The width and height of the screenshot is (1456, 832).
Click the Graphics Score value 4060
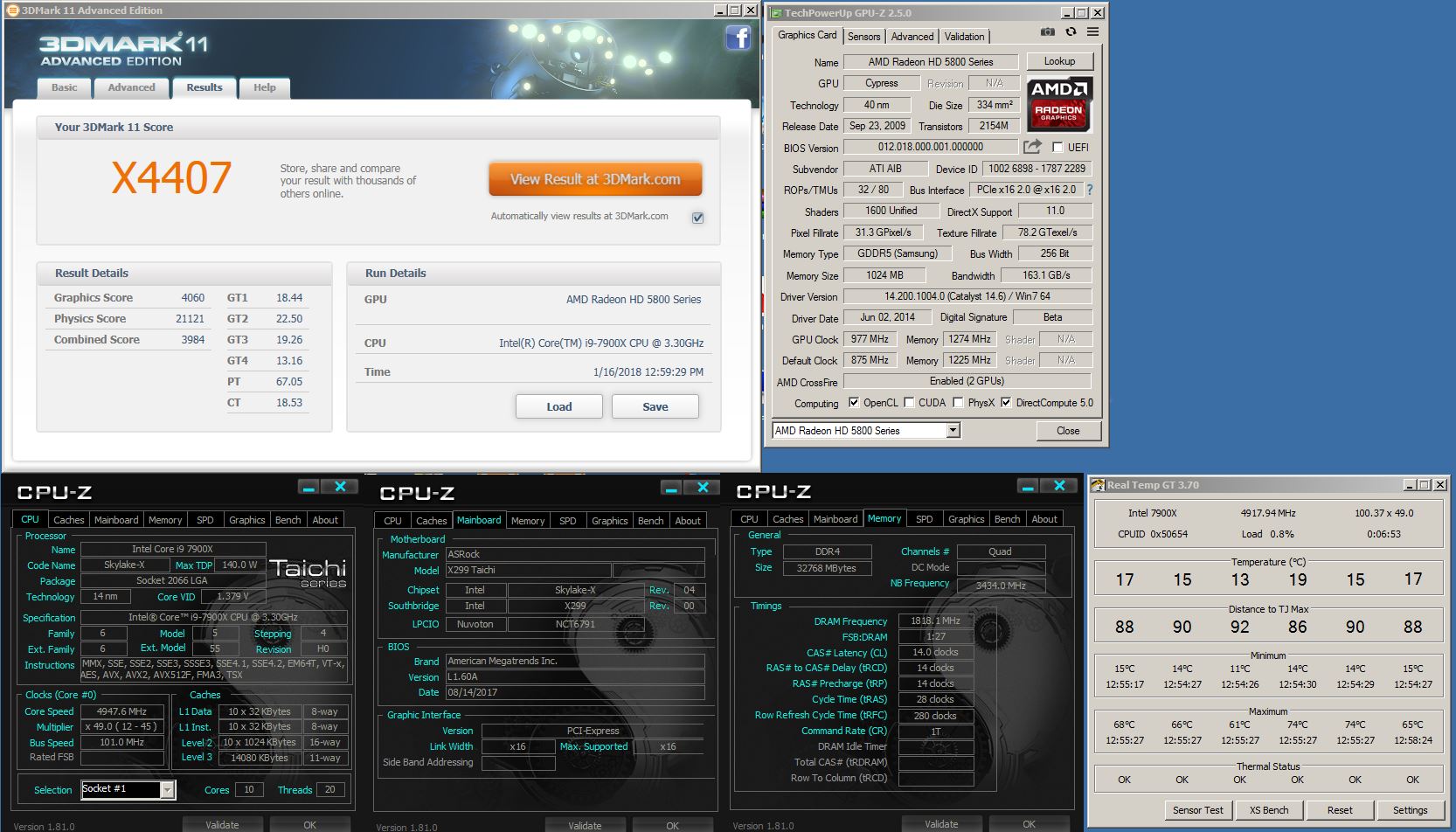click(x=192, y=298)
